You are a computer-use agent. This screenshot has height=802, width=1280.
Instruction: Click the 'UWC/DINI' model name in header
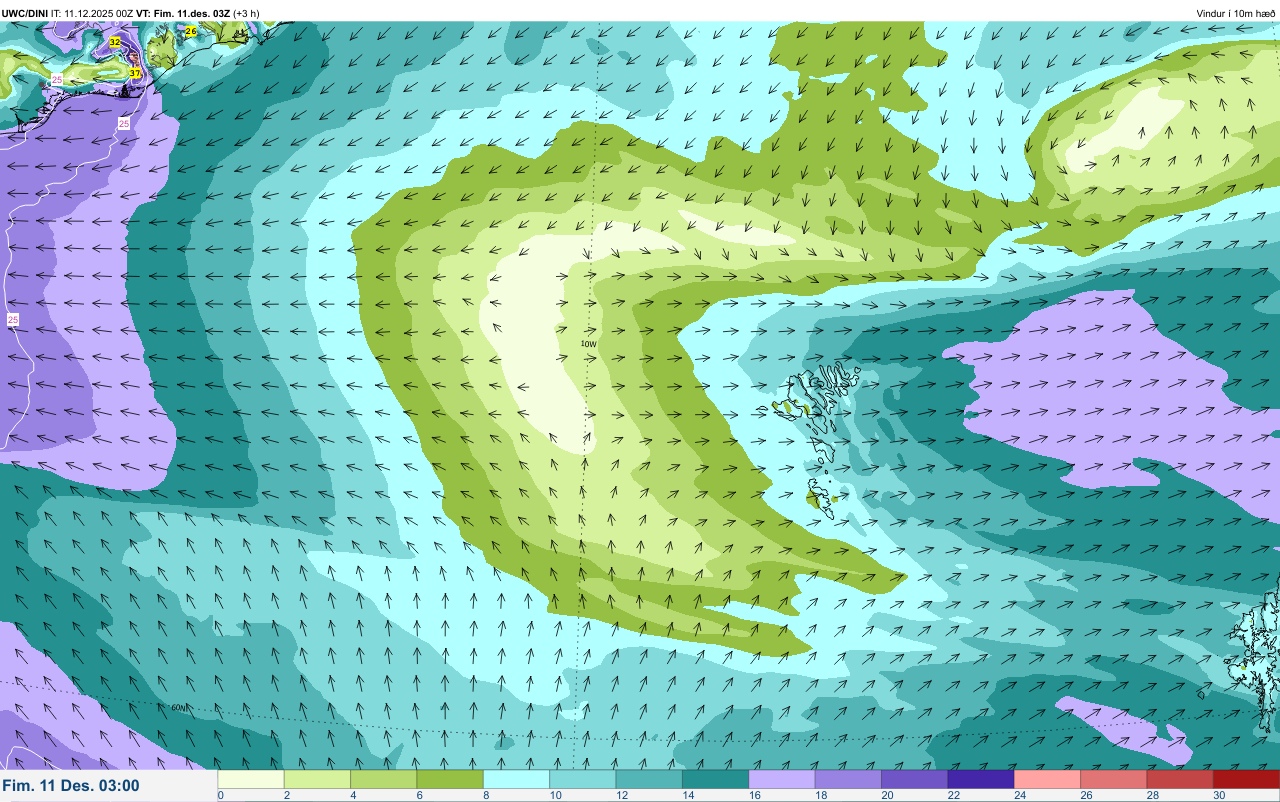tap(25, 13)
